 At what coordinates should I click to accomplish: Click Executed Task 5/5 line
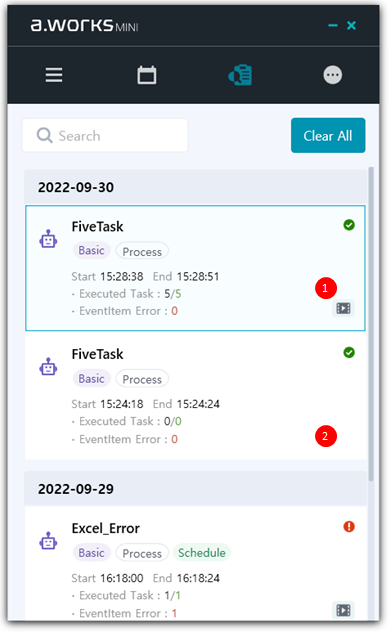[x=127, y=294]
